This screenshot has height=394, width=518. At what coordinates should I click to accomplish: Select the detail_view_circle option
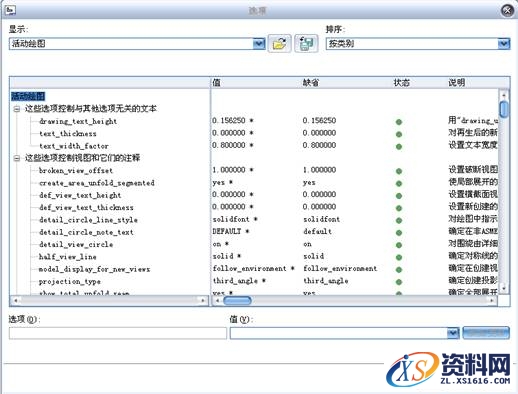tap(76, 244)
